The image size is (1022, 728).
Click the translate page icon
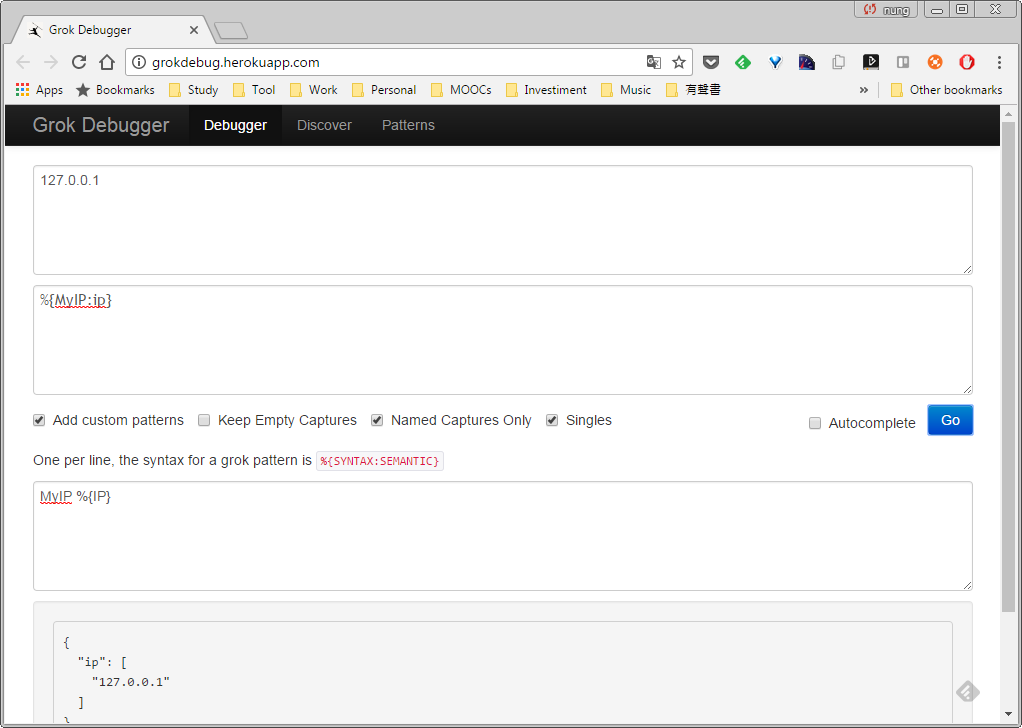coord(653,63)
